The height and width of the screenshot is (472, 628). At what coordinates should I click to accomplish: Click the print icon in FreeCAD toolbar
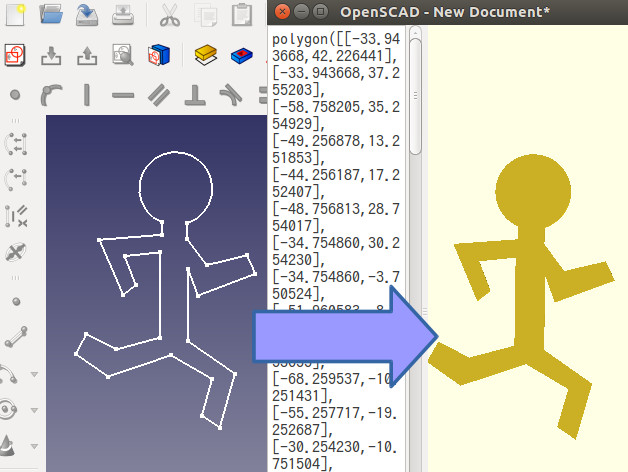pyautogui.click(x=123, y=15)
